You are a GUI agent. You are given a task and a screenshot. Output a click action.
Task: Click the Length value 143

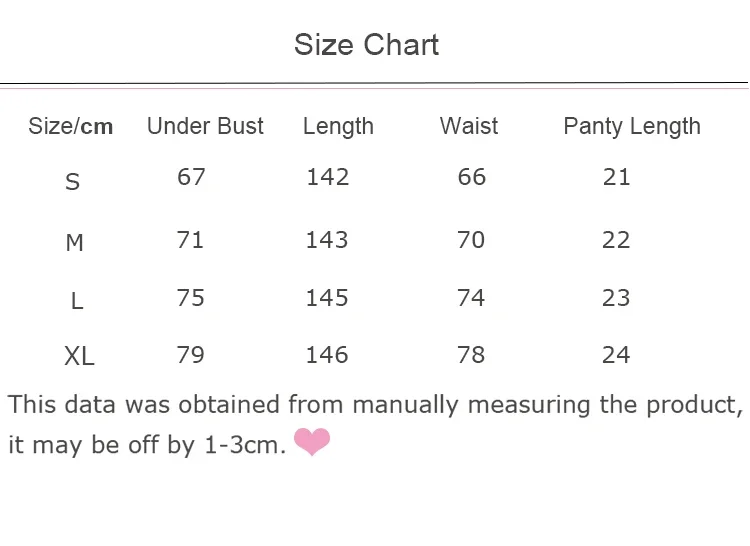(327, 240)
